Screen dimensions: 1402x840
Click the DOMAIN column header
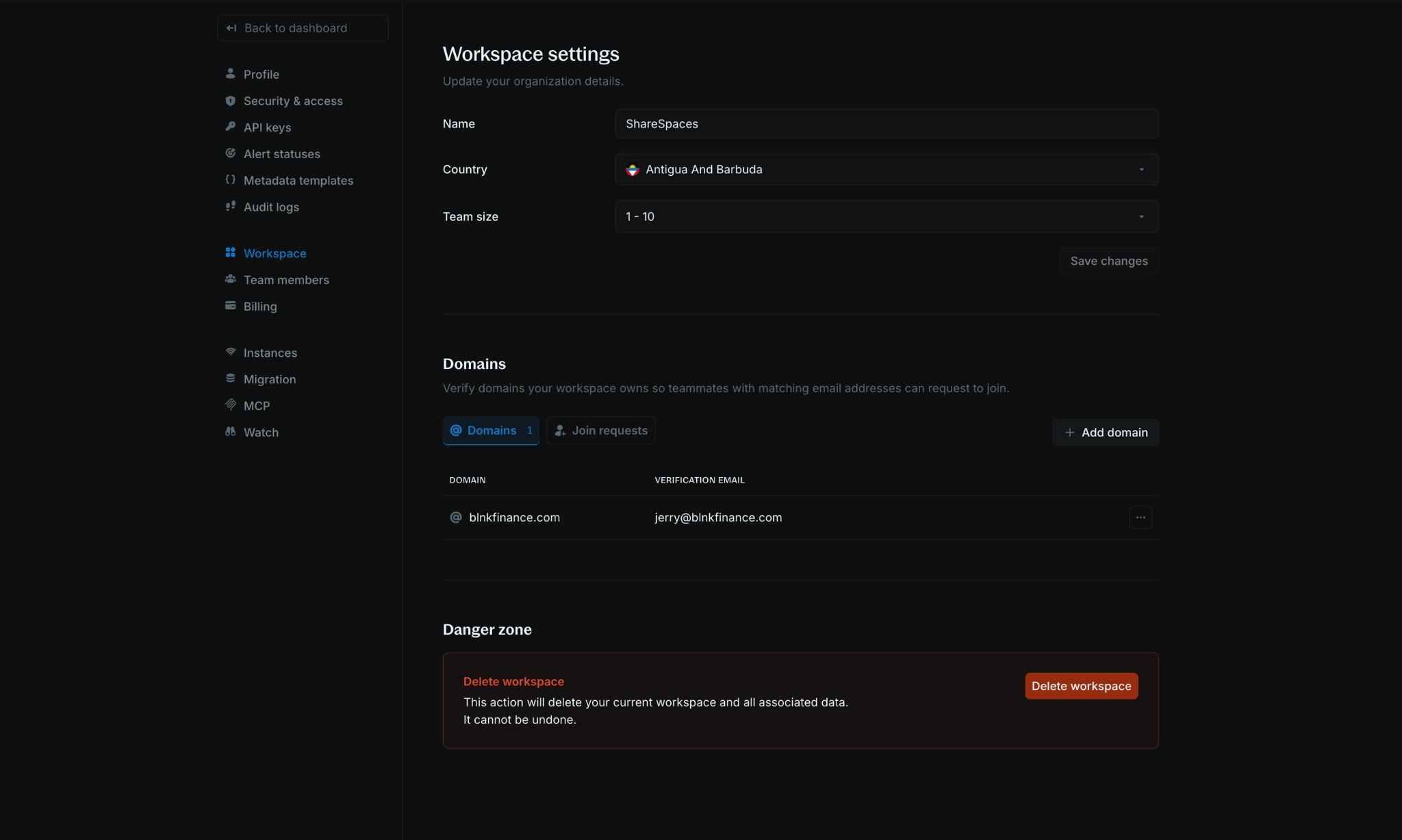467,480
